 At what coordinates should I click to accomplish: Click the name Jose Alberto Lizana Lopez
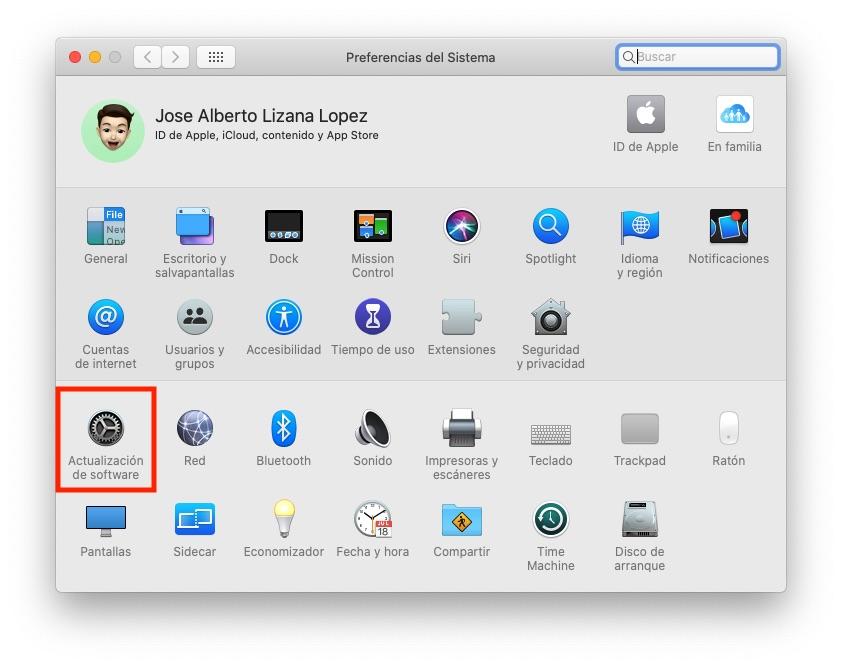click(x=262, y=115)
